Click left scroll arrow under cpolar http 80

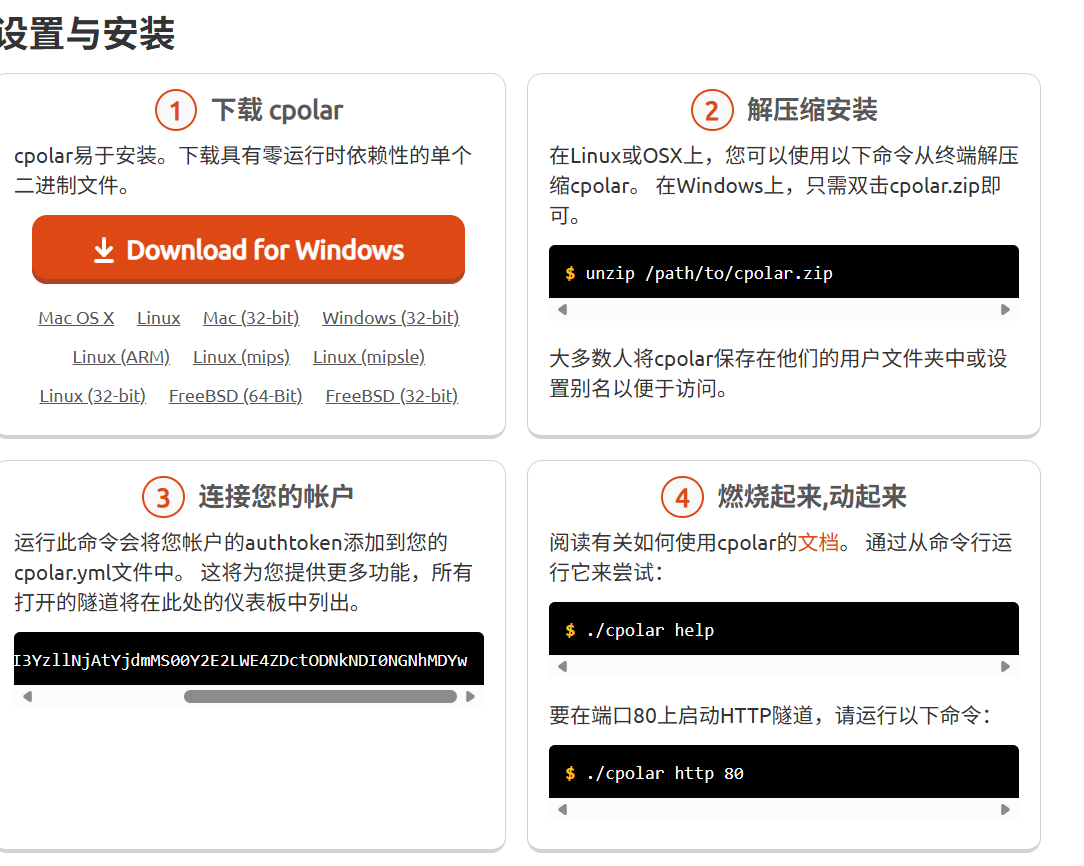[x=563, y=810]
